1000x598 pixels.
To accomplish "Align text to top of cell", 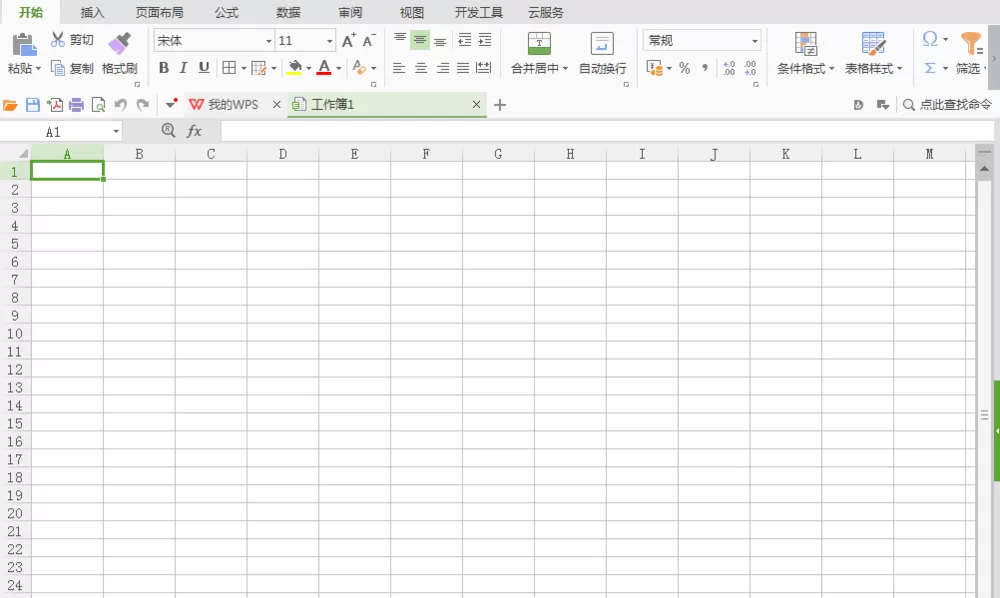I will coord(400,40).
